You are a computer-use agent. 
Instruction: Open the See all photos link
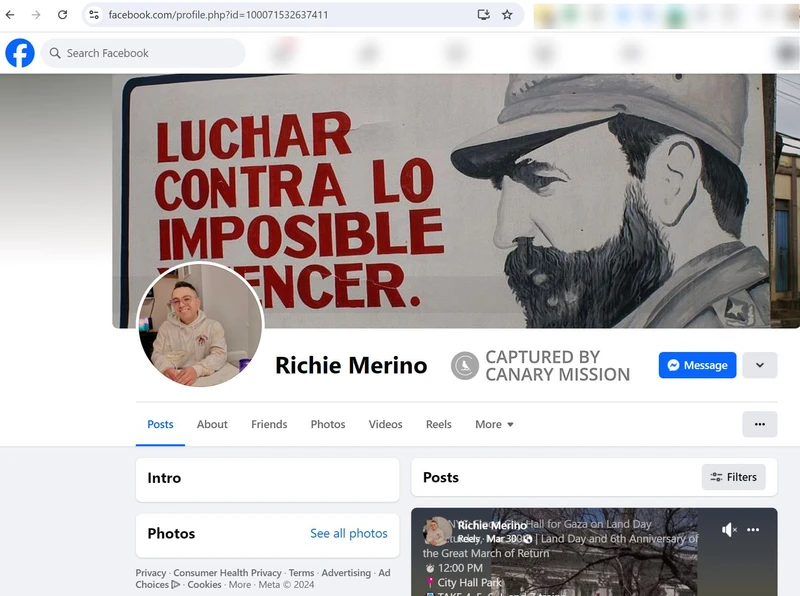click(348, 534)
